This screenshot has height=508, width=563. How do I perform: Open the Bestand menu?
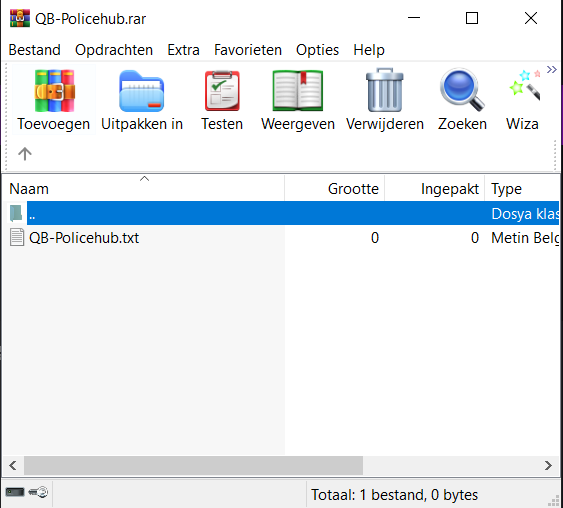click(x=34, y=50)
